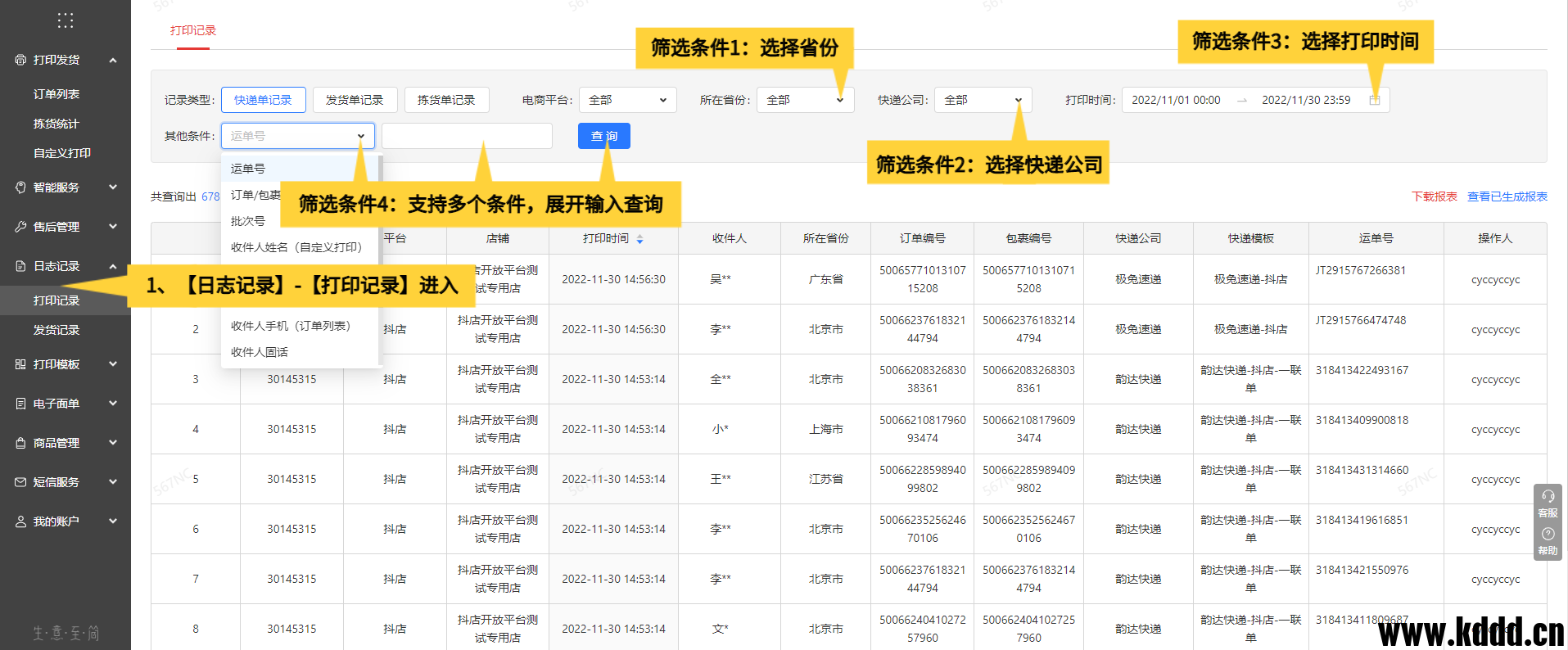Click waybill number 318413419616851
This screenshot has width=1568, height=650.
tap(1362, 520)
